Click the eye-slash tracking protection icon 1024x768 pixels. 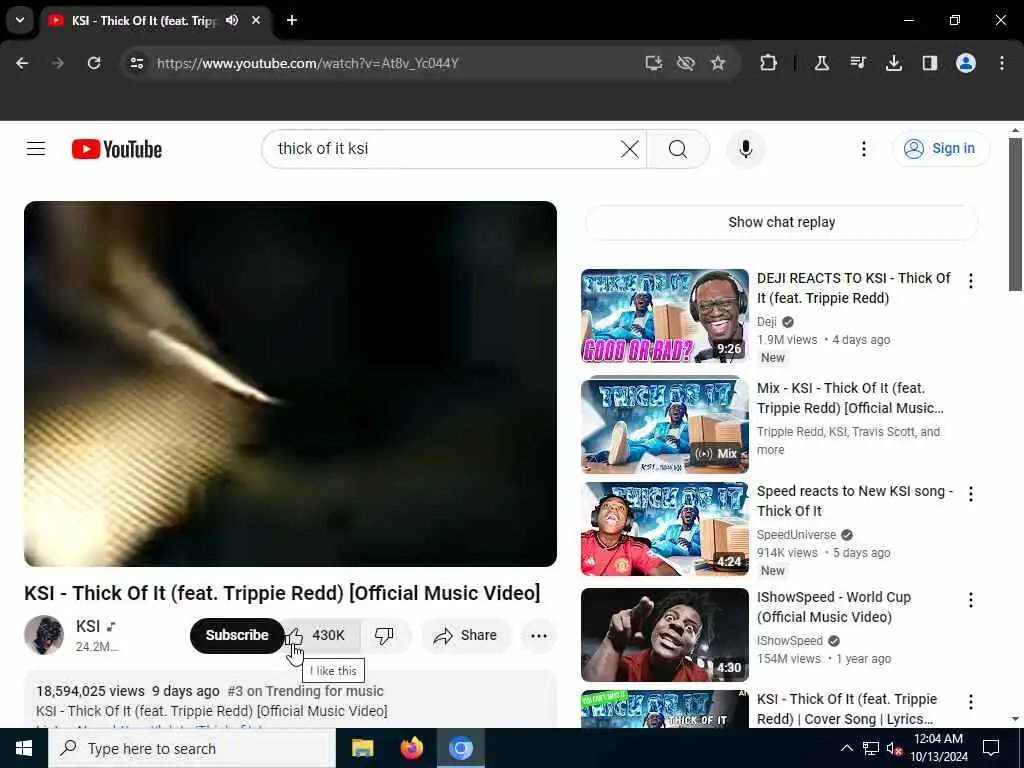tap(685, 63)
